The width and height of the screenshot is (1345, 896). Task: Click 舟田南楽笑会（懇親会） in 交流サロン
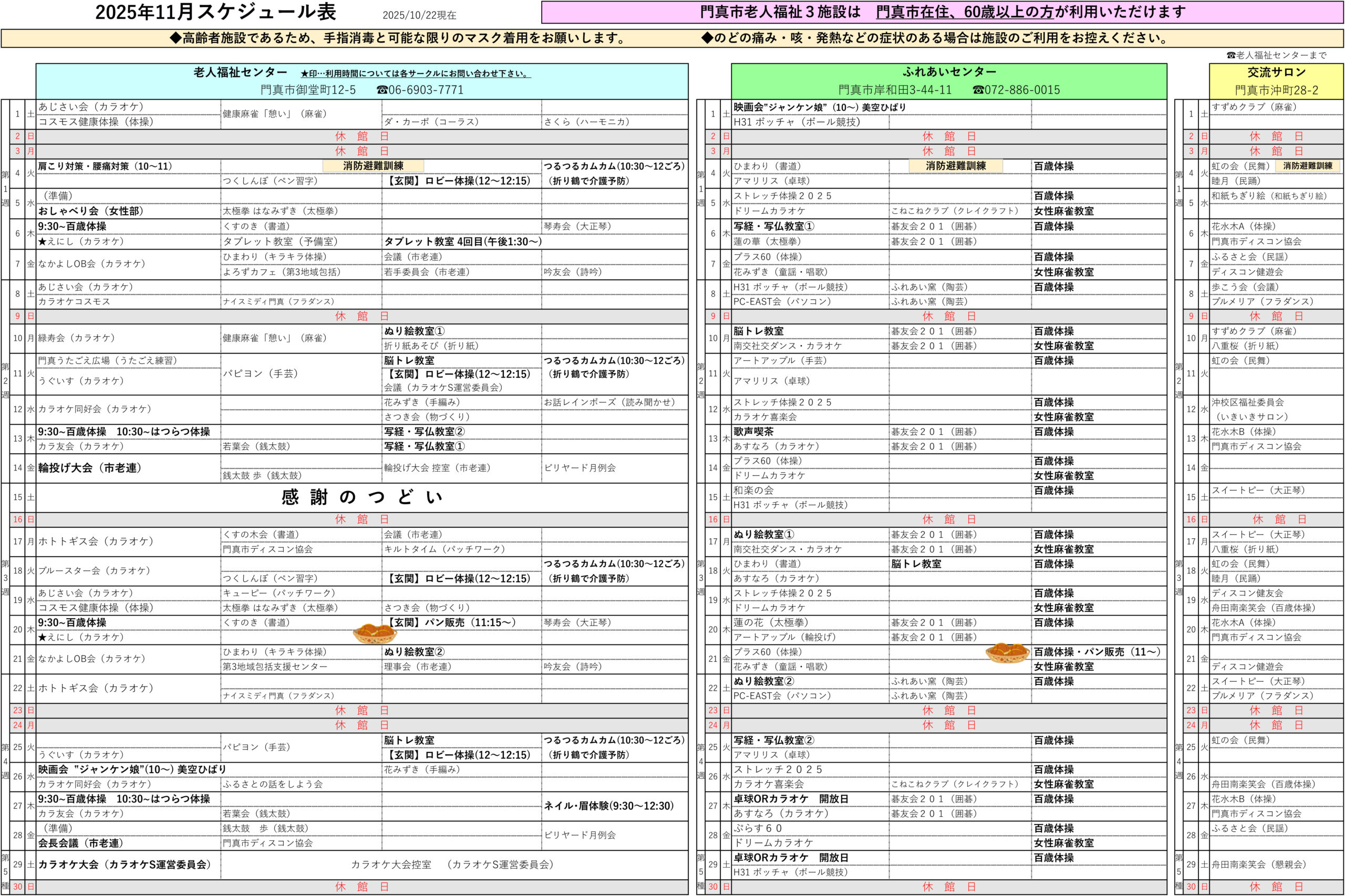tap(1259, 865)
